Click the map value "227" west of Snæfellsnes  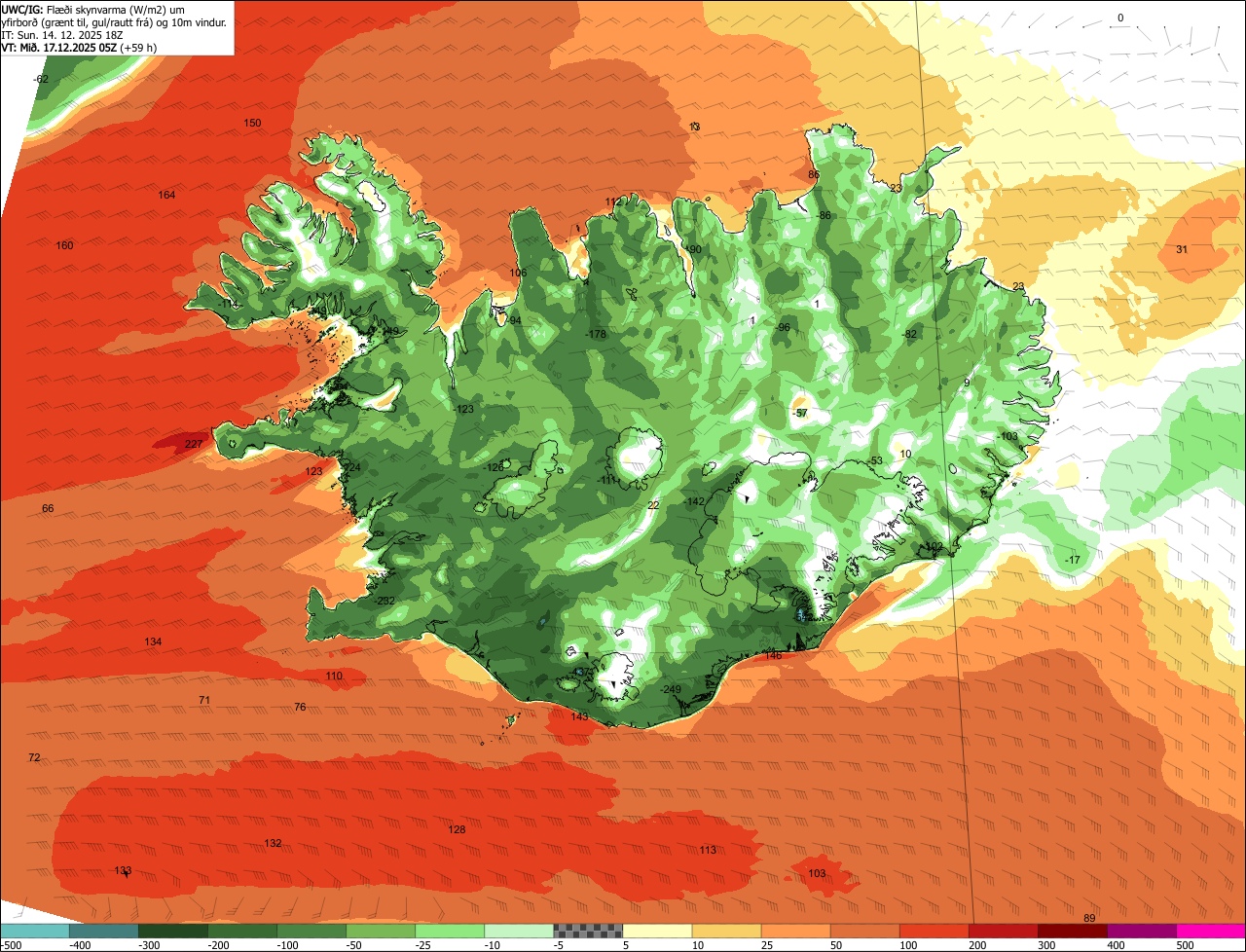(194, 445)
